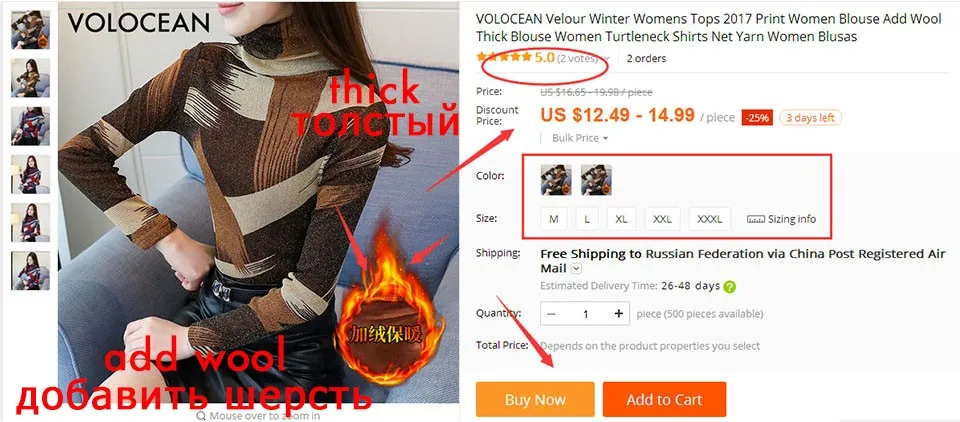960x422 pixels.
Task: Expand the Bulk Price dropdown
Action: [x=580, y=138]
